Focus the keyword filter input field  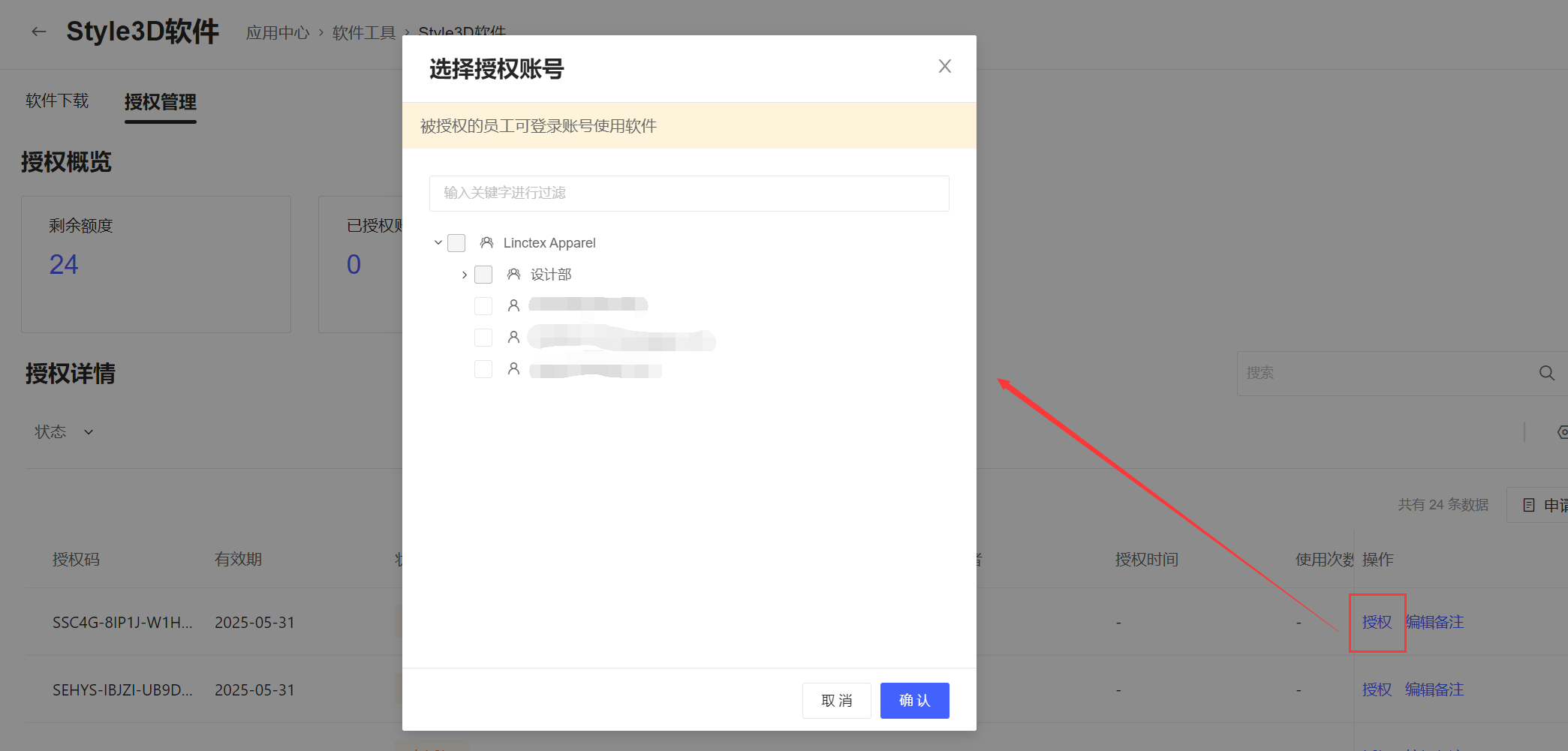688,194
